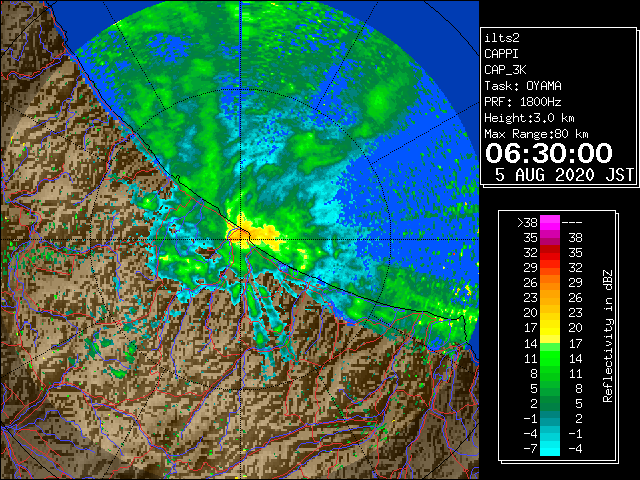Viewport: 640px width, 480px height.
Task: Click the orange swatch beside 26 and 29
Action: click(550, 283)
